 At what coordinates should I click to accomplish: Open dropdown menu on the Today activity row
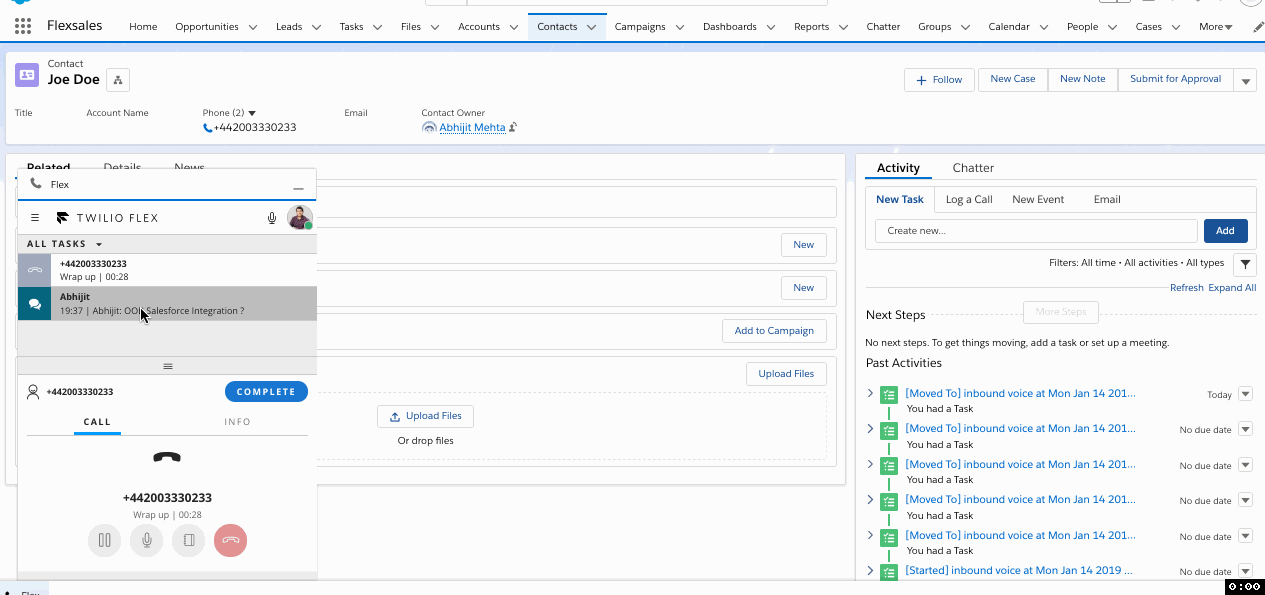(1246, 394)
